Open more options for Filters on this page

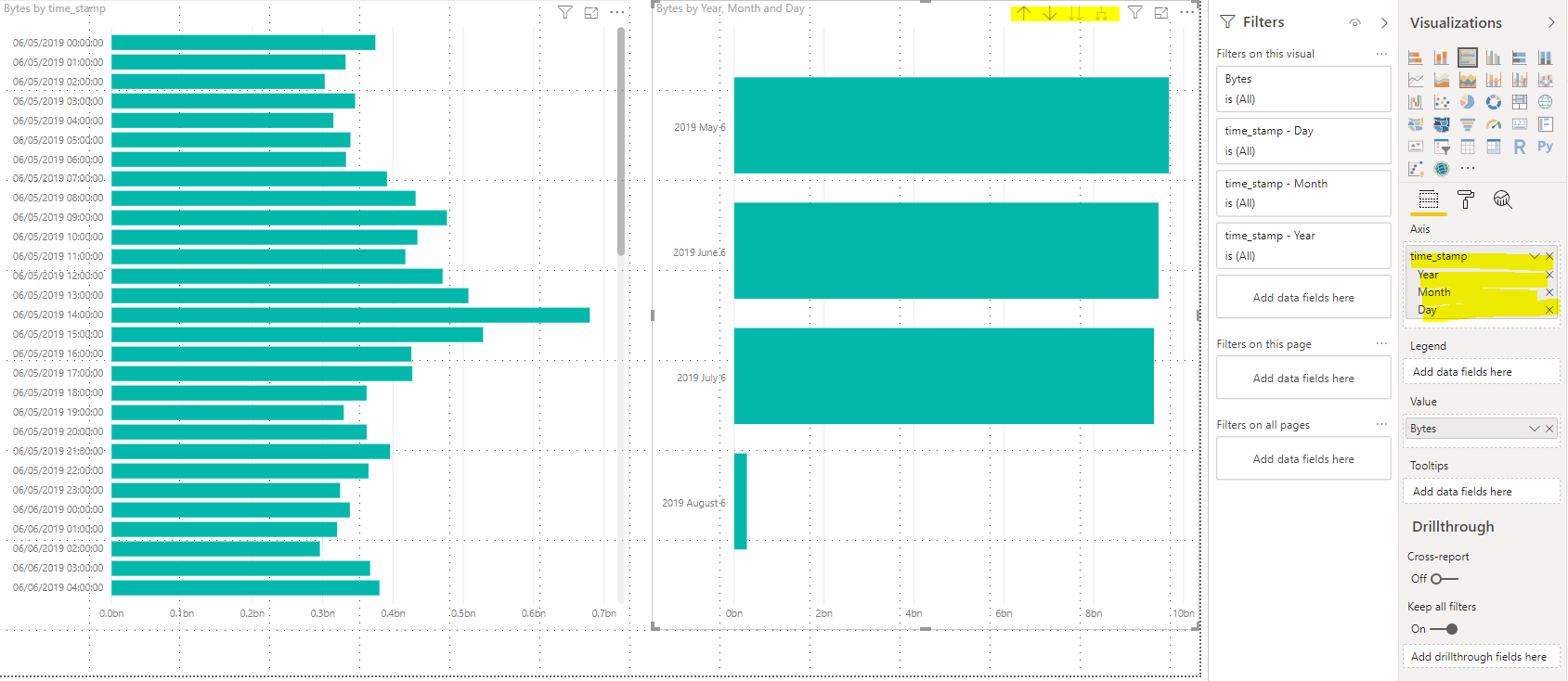point(1381,344)
